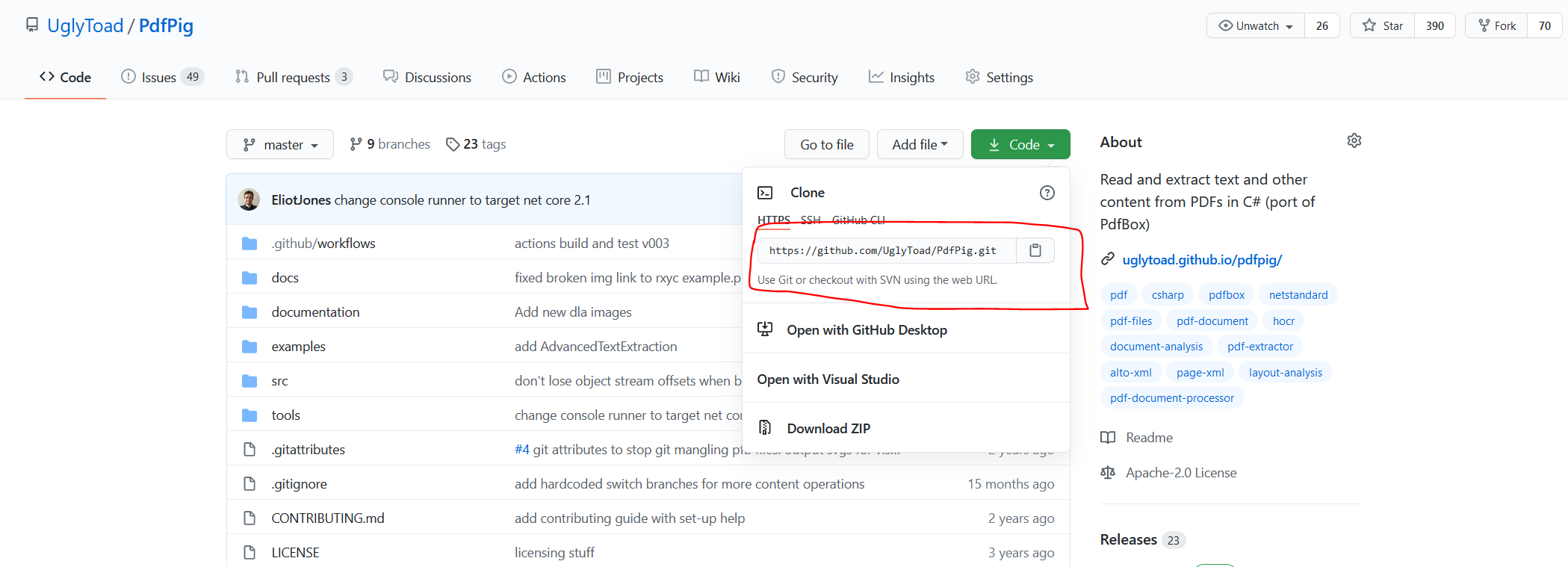The height and width of the screenshot is (567, 1568).
Task: View the watchers count 26
Action: pos(1322,25)
